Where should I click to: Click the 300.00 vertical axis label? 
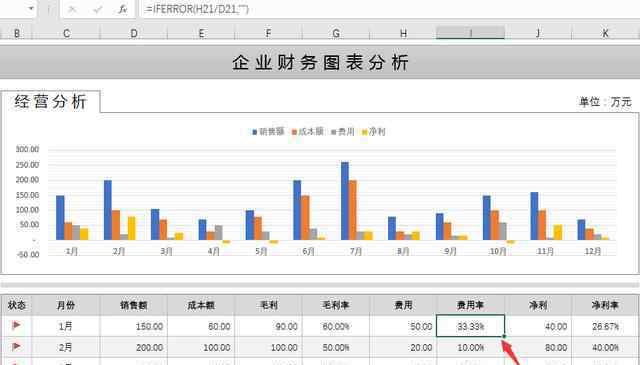pyautogui.click(x=27, y=149)
